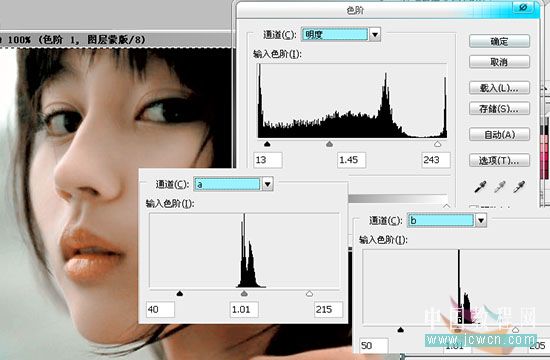Viewport: 550px width, 360px height.
Task: Open the 明度 channel dropdown arrow
Action: 375,35
